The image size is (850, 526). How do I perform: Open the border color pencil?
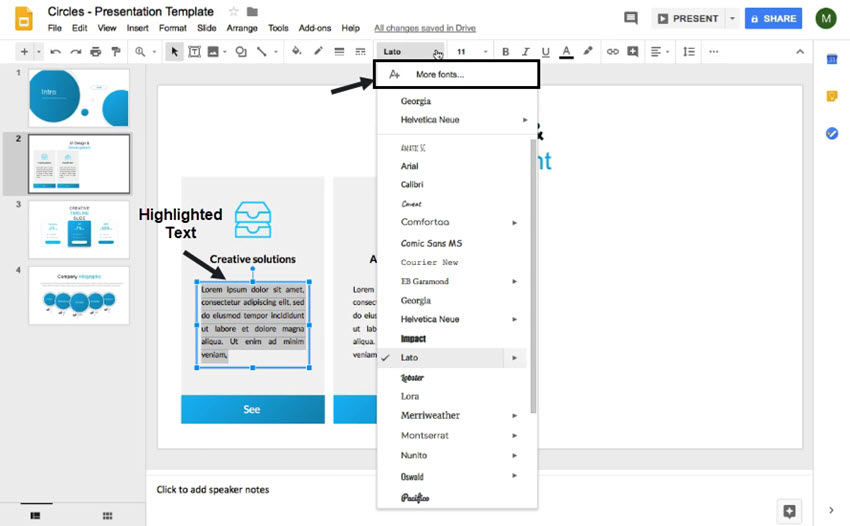click(318, 51)
